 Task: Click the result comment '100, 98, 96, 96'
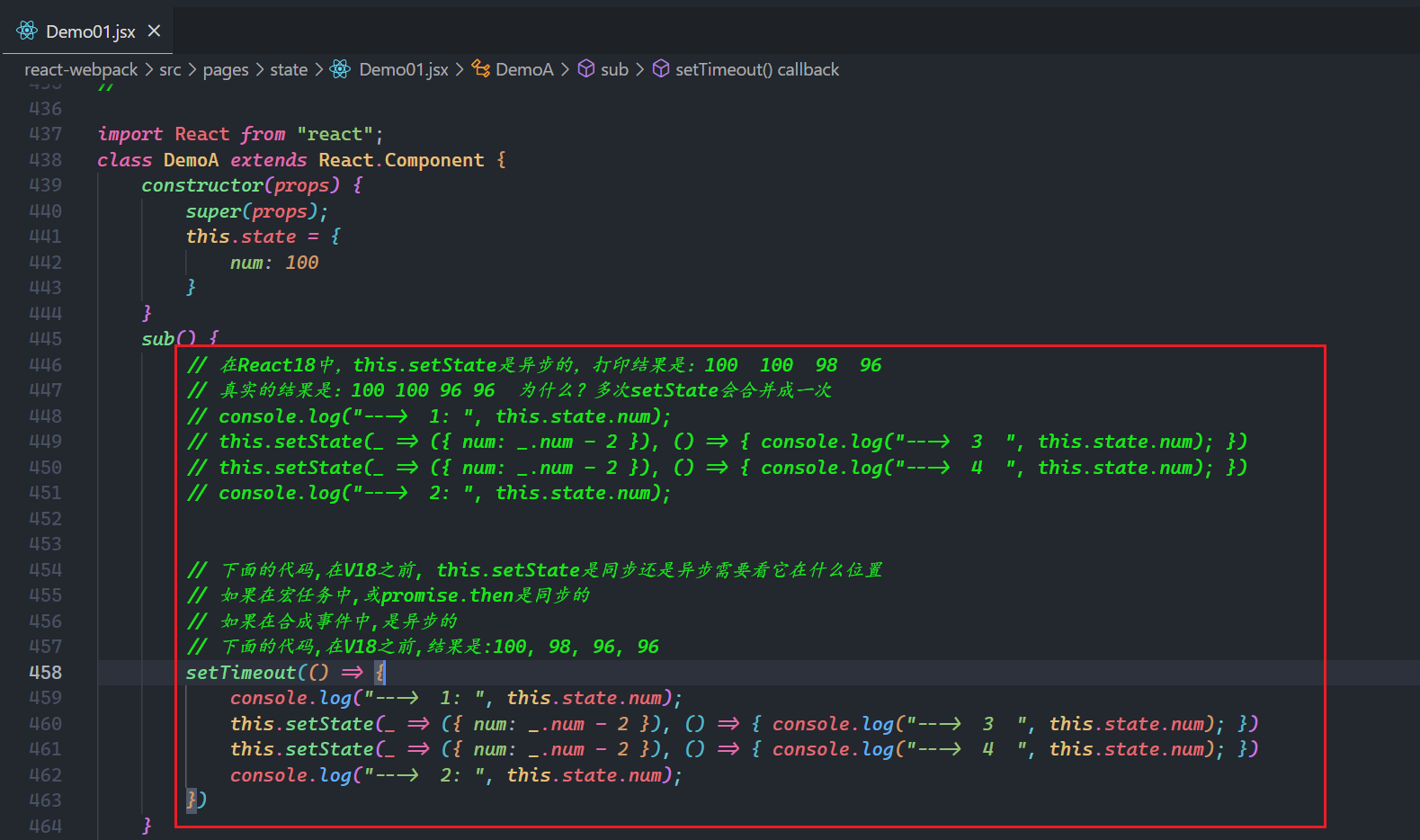[x=576, y=647]
